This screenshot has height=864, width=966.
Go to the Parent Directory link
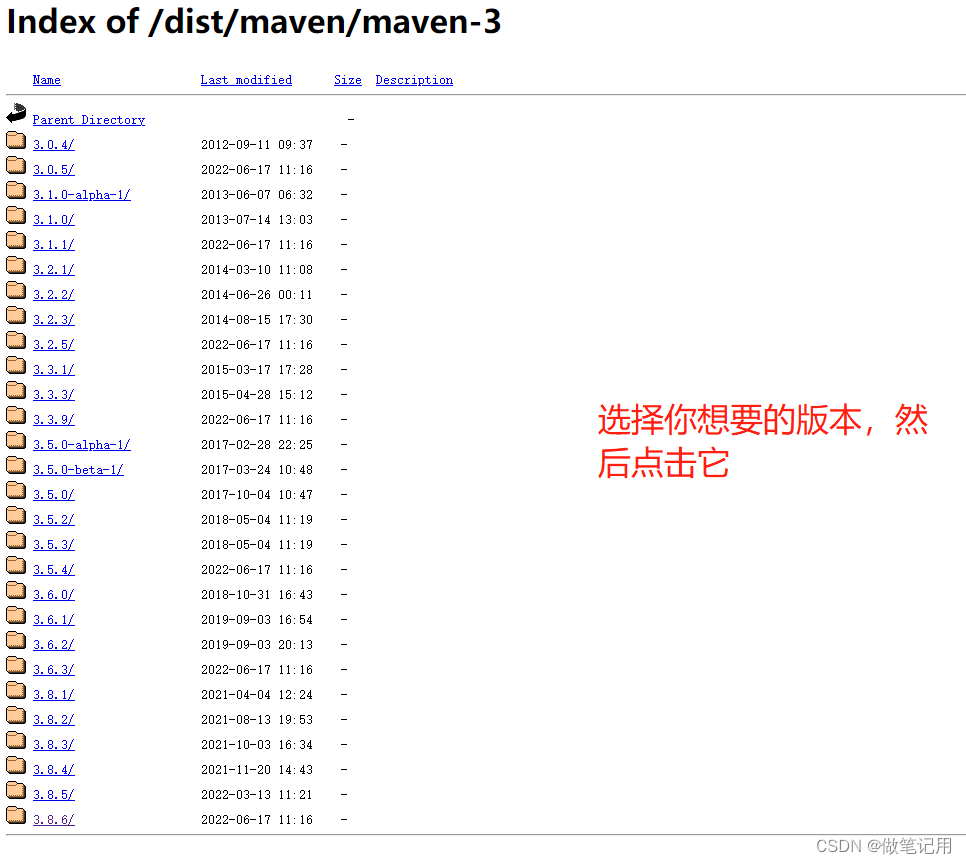click(89, 120)
